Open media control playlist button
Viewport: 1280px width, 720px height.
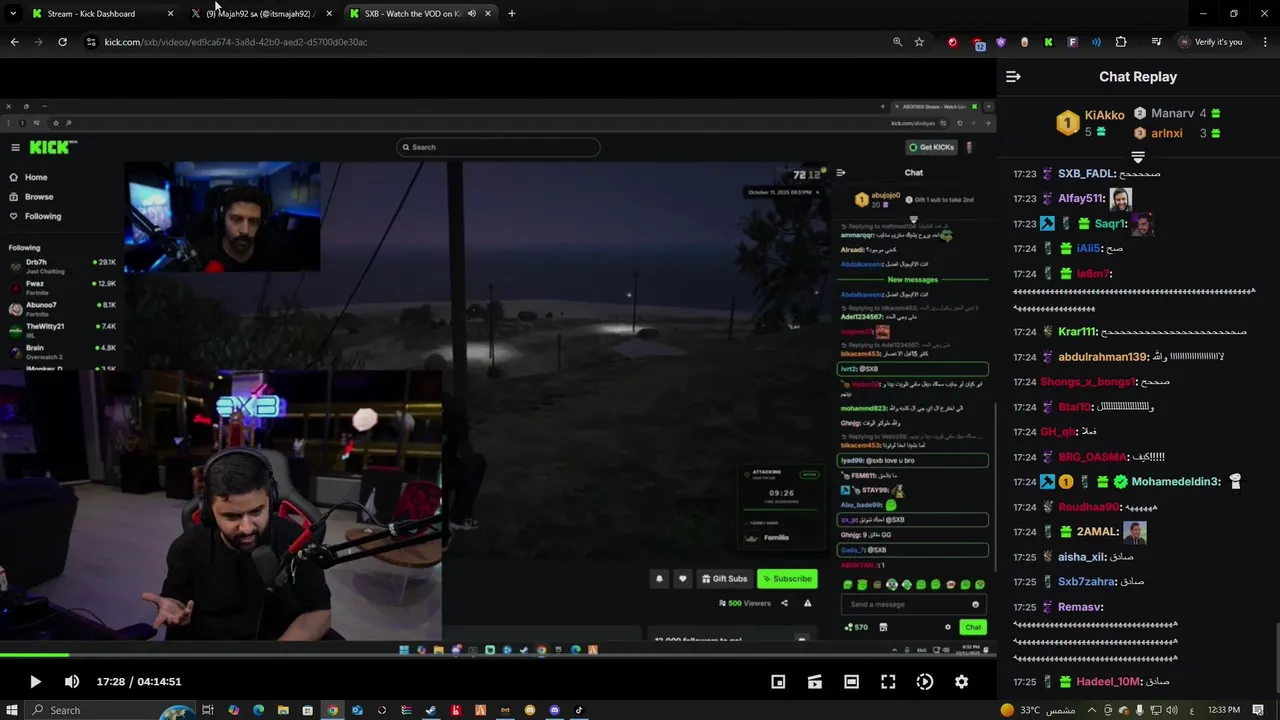pyautogui.click(x=1156, y=42)
